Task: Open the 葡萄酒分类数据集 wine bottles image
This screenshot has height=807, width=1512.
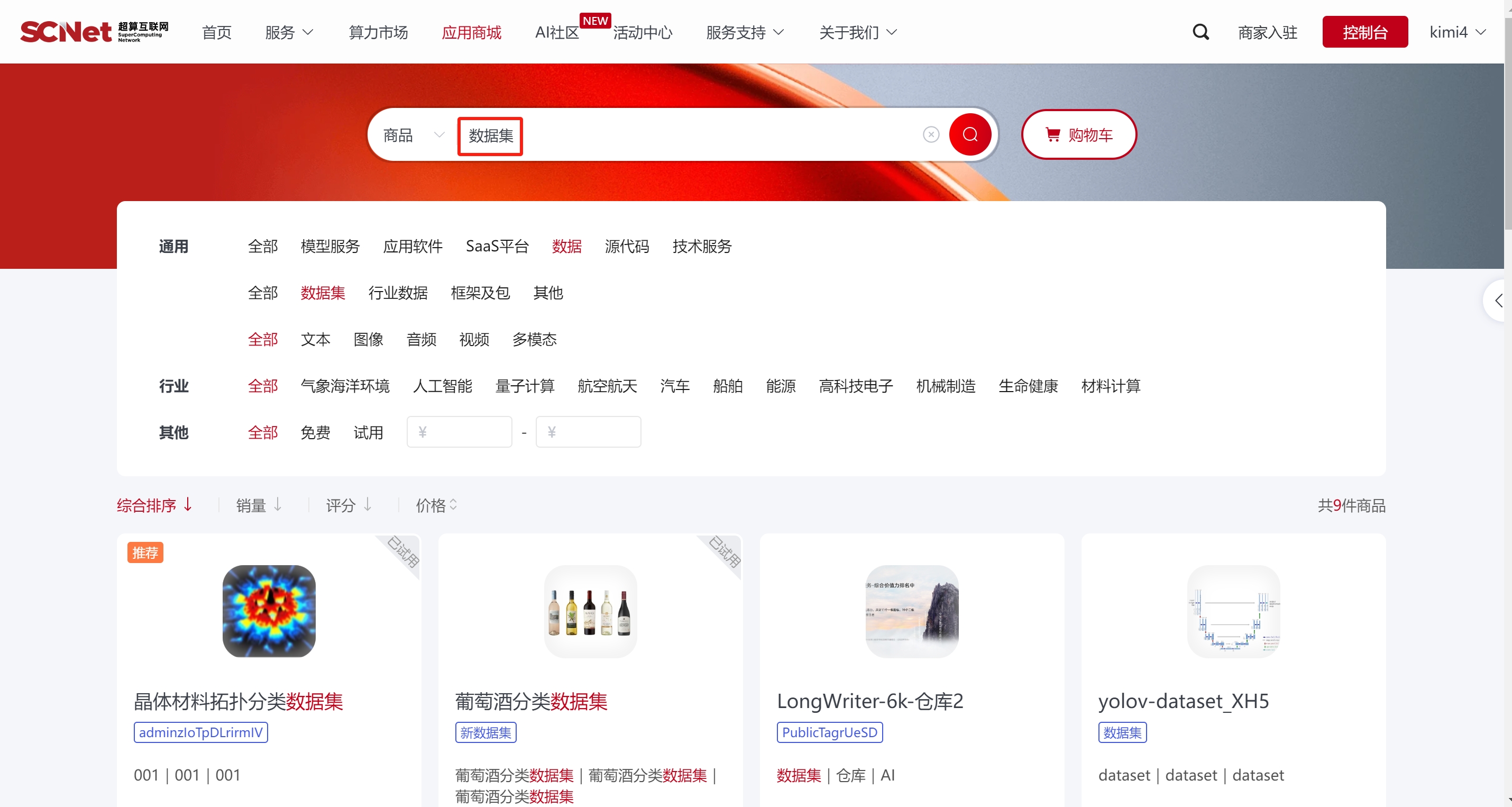Action: point(590,611)
